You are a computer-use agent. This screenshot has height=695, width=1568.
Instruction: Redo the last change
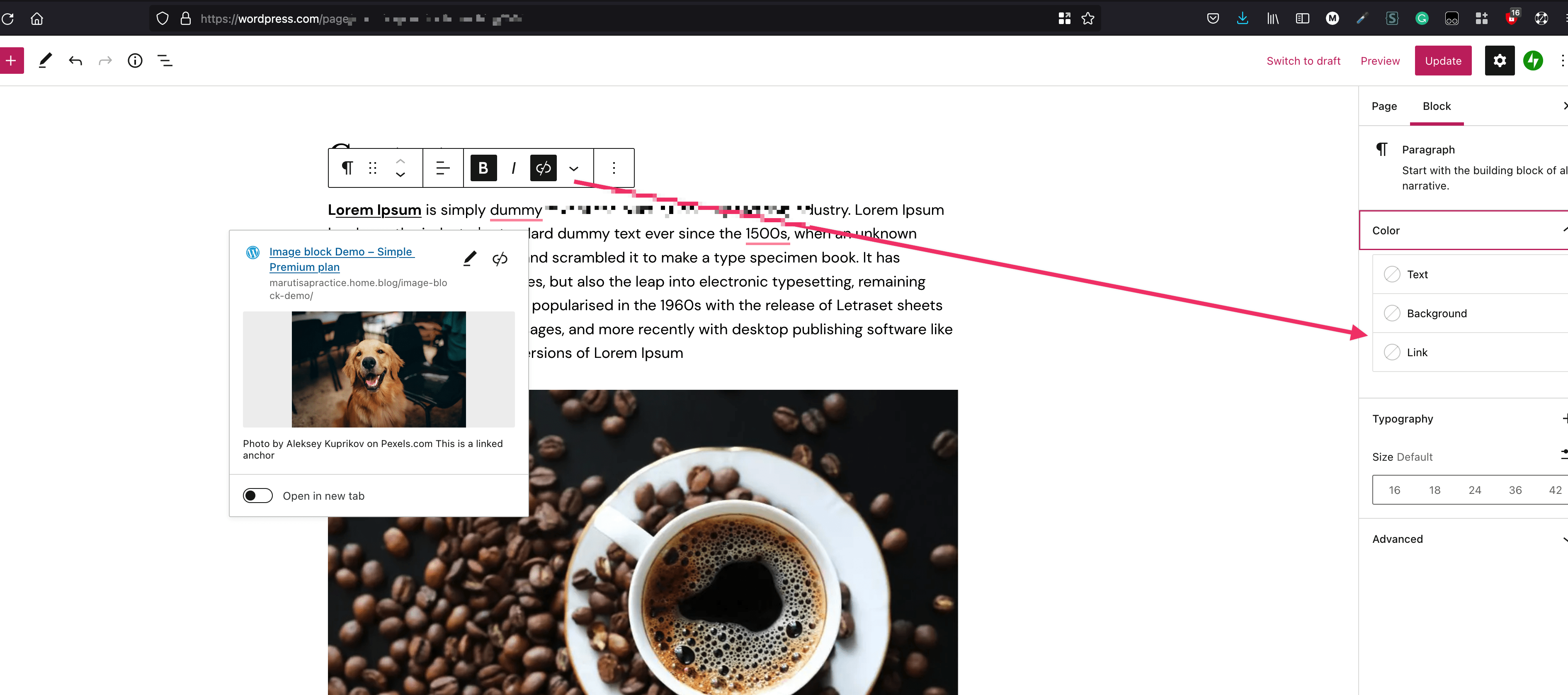tap(104, 60)
